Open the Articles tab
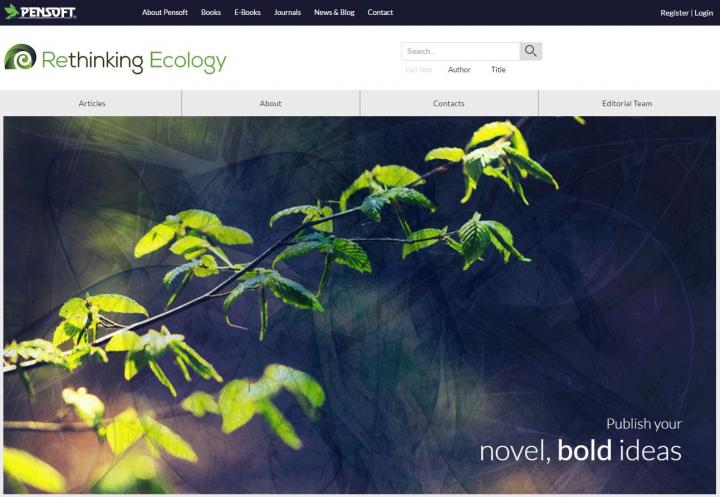Screen dimensions: 720x497 [91, 103]
